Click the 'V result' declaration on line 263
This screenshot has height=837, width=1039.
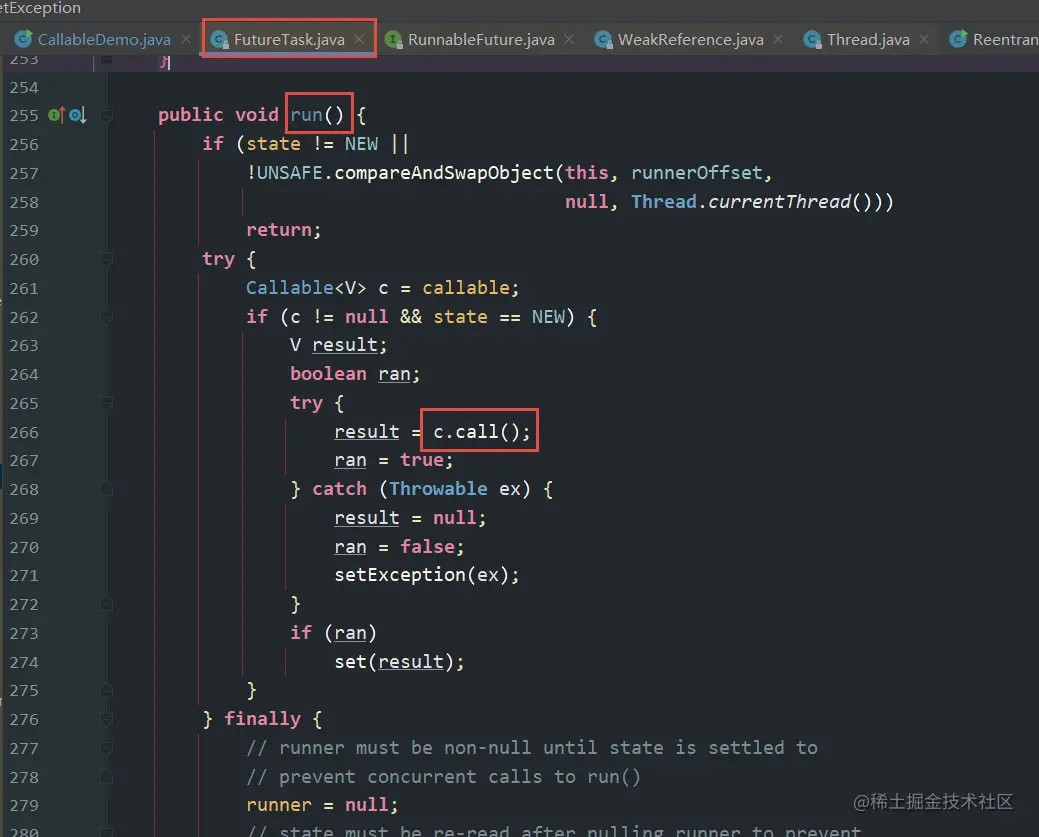coord(338,345)
